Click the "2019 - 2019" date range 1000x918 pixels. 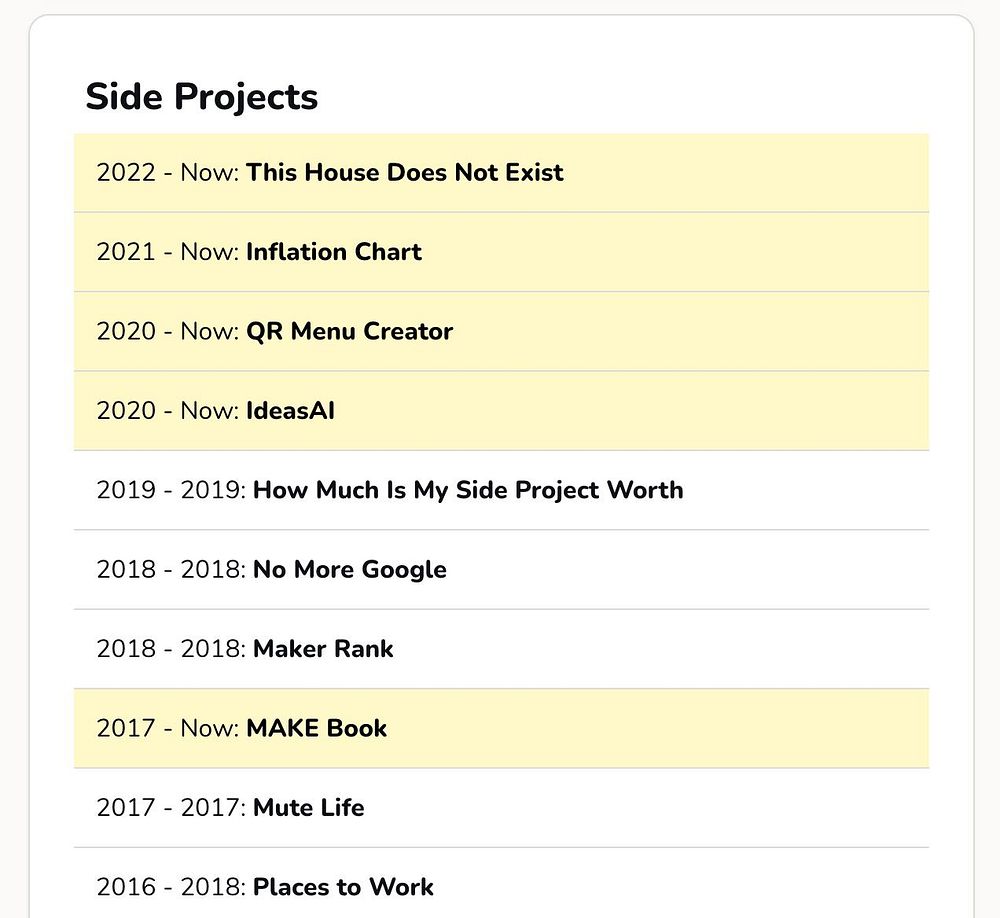(171, 490)
